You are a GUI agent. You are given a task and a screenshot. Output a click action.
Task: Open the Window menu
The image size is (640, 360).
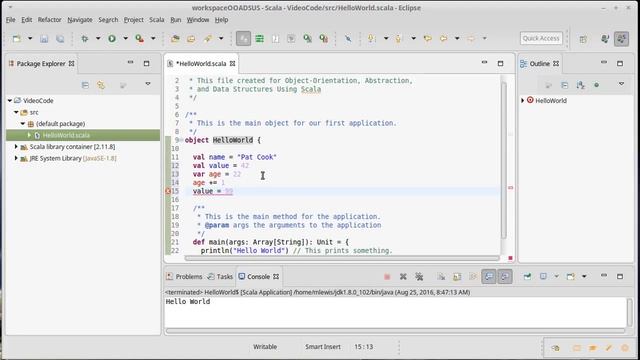pos(198,20)
